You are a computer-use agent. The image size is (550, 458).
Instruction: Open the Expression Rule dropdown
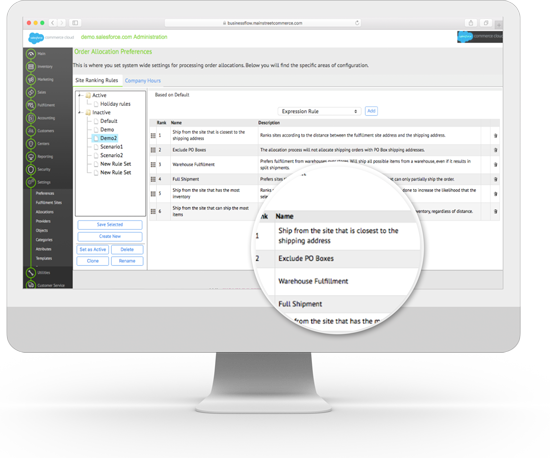pos(319,111)
